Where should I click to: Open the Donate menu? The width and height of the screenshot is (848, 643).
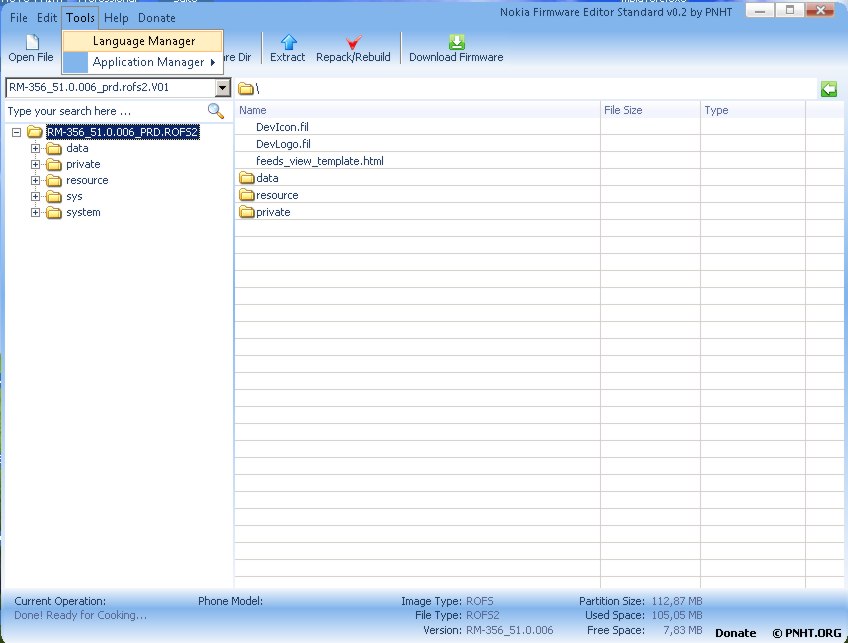(x=157, y=18)
